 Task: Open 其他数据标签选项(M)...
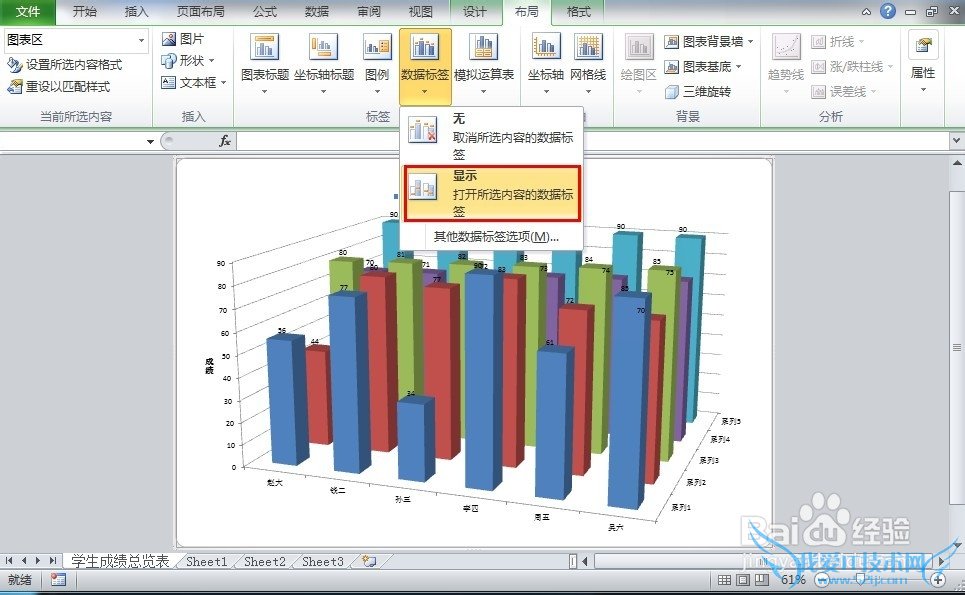pos(496,236)
